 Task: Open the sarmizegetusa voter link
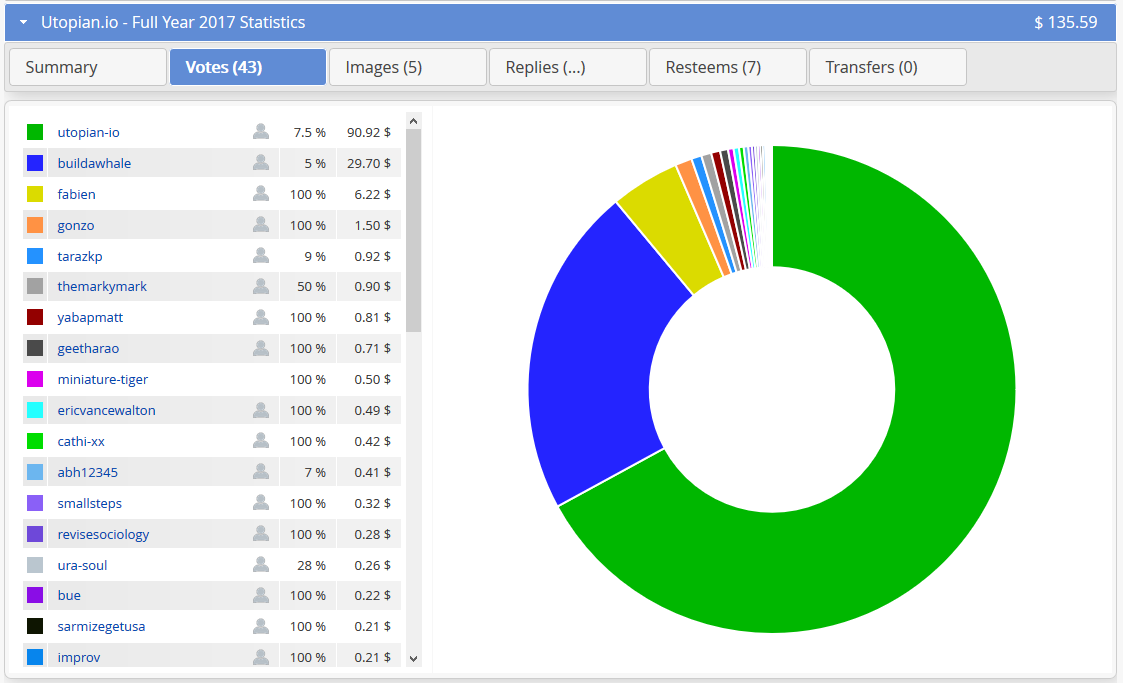coord(101,626)
